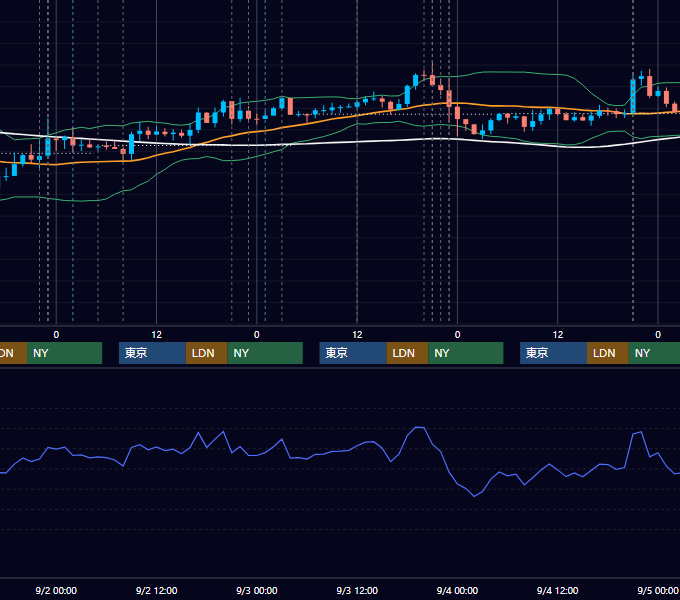
Task: Select the 9/3 00:00 time axis label
Action: coord(257,590)
